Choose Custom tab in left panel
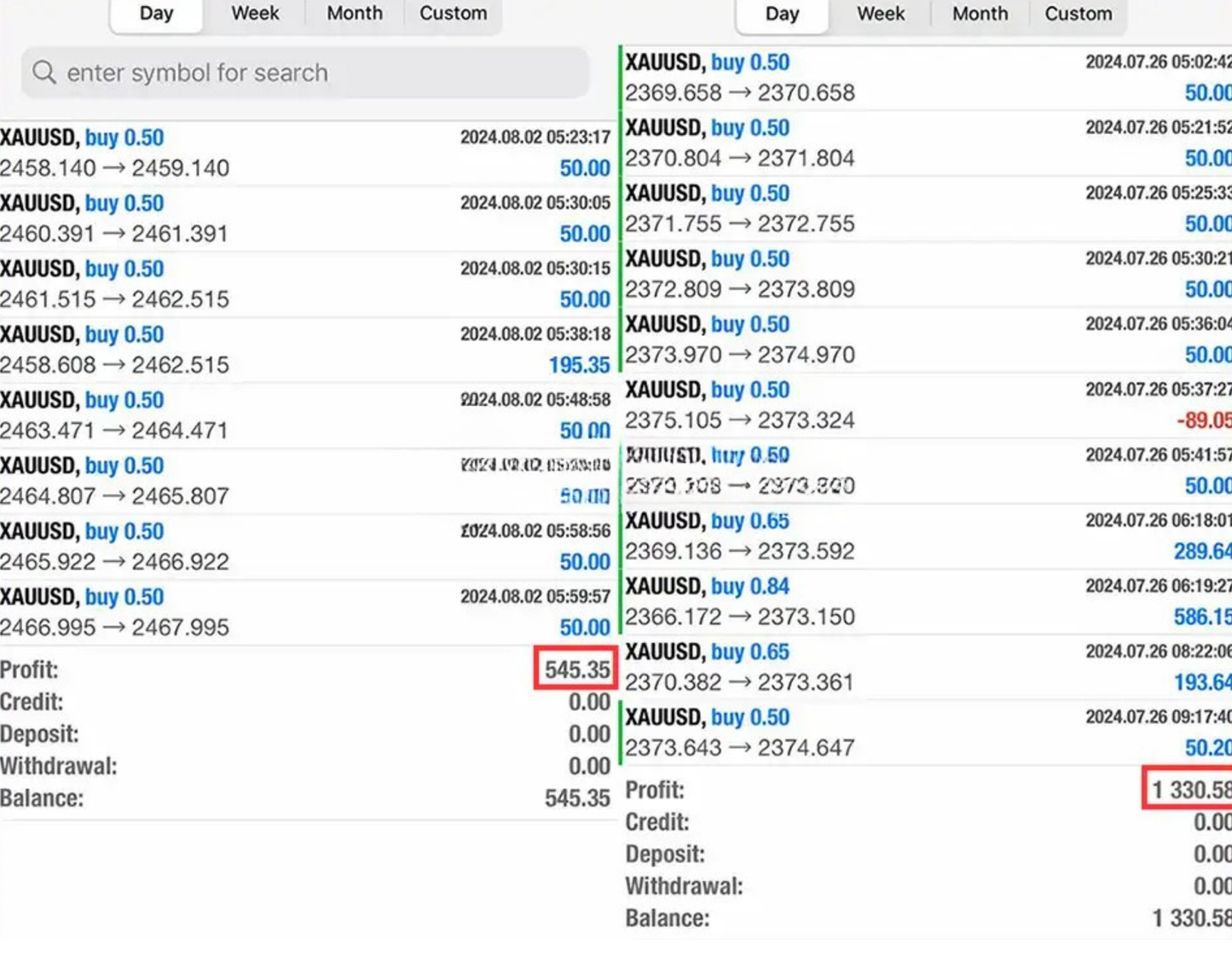The height and width of the screenshot is (979, 1232). tap(453, 14)
